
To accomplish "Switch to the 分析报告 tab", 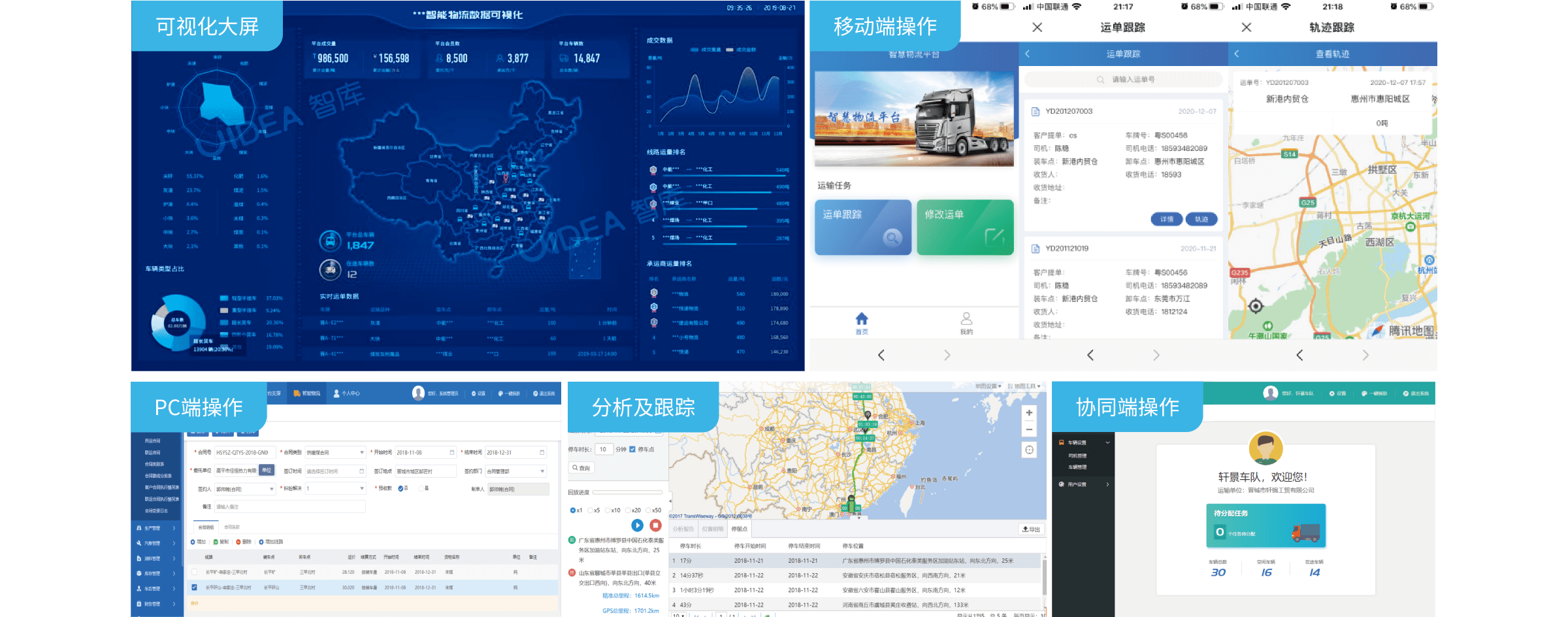I will coord(683,529).
